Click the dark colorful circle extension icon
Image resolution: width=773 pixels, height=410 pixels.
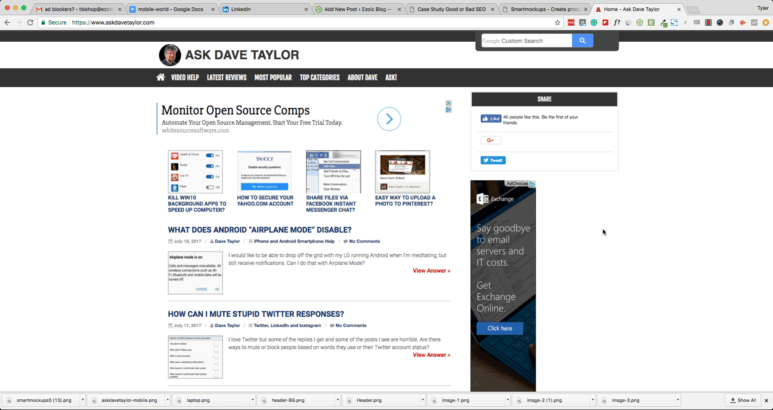(x=720, y=23)
